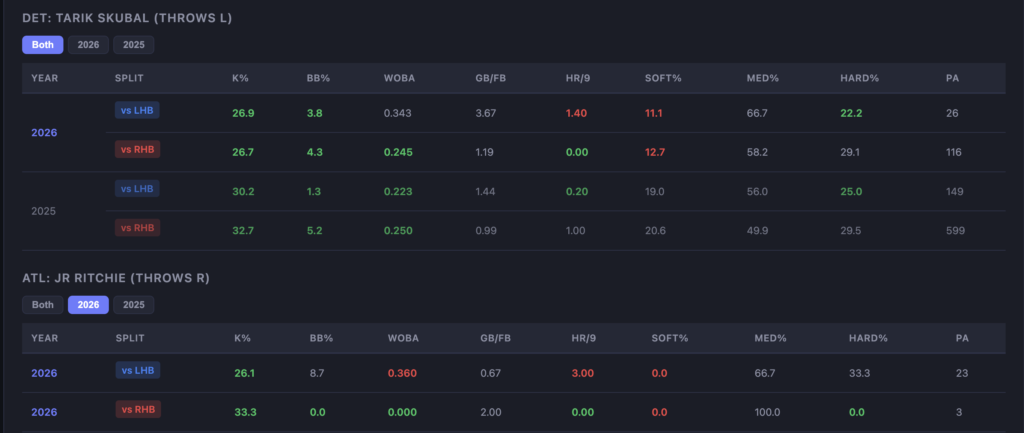Image resolution: width=1024 pixels, height=433 pixels.
Task: Switch Tarik Skubal splits to 2026 only
Action: coord(88,45)
